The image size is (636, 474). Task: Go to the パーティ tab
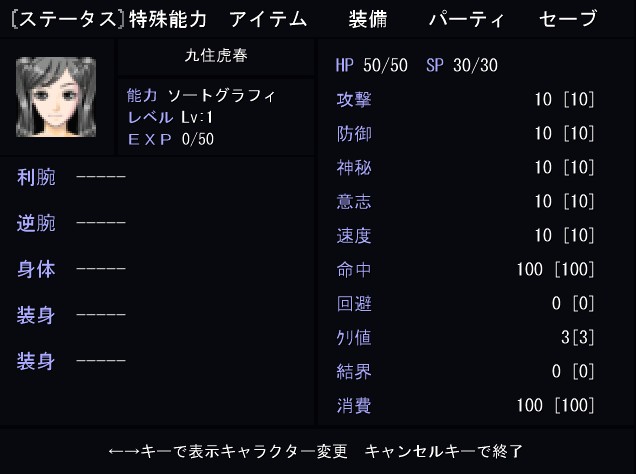coord(467,19)
